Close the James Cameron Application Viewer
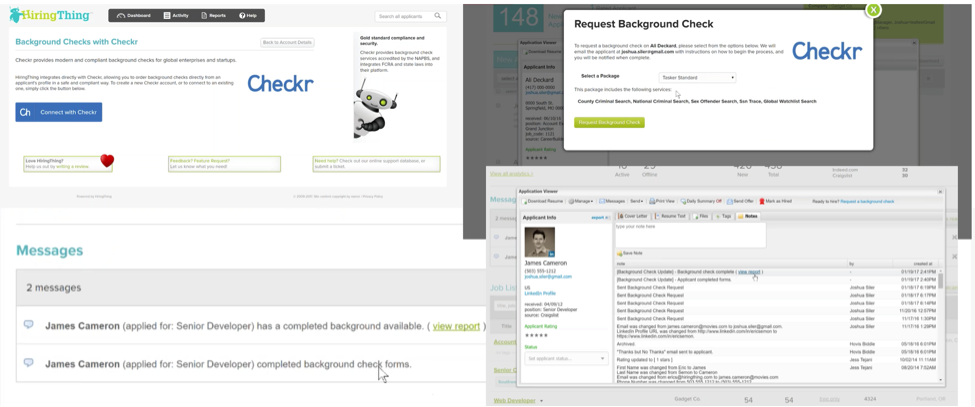 pyautogui.click(x=940, y=192)
